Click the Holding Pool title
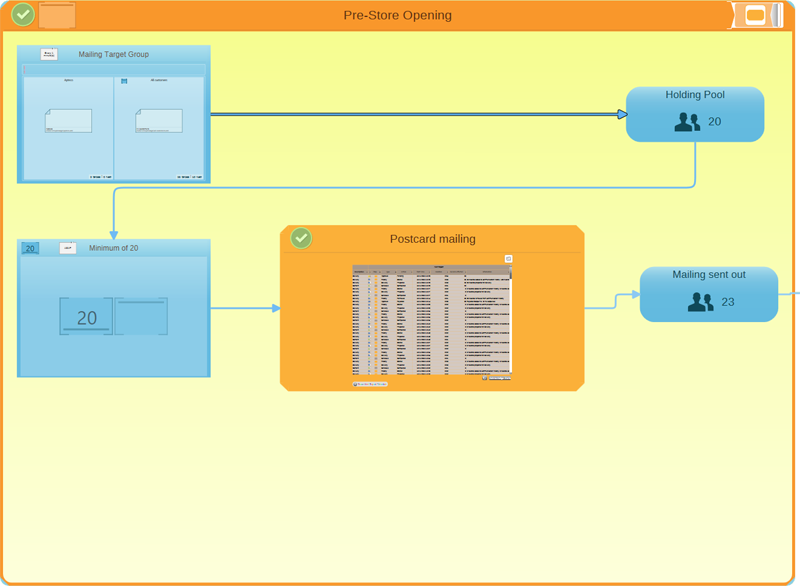800x586 pixels. [694, 95]
